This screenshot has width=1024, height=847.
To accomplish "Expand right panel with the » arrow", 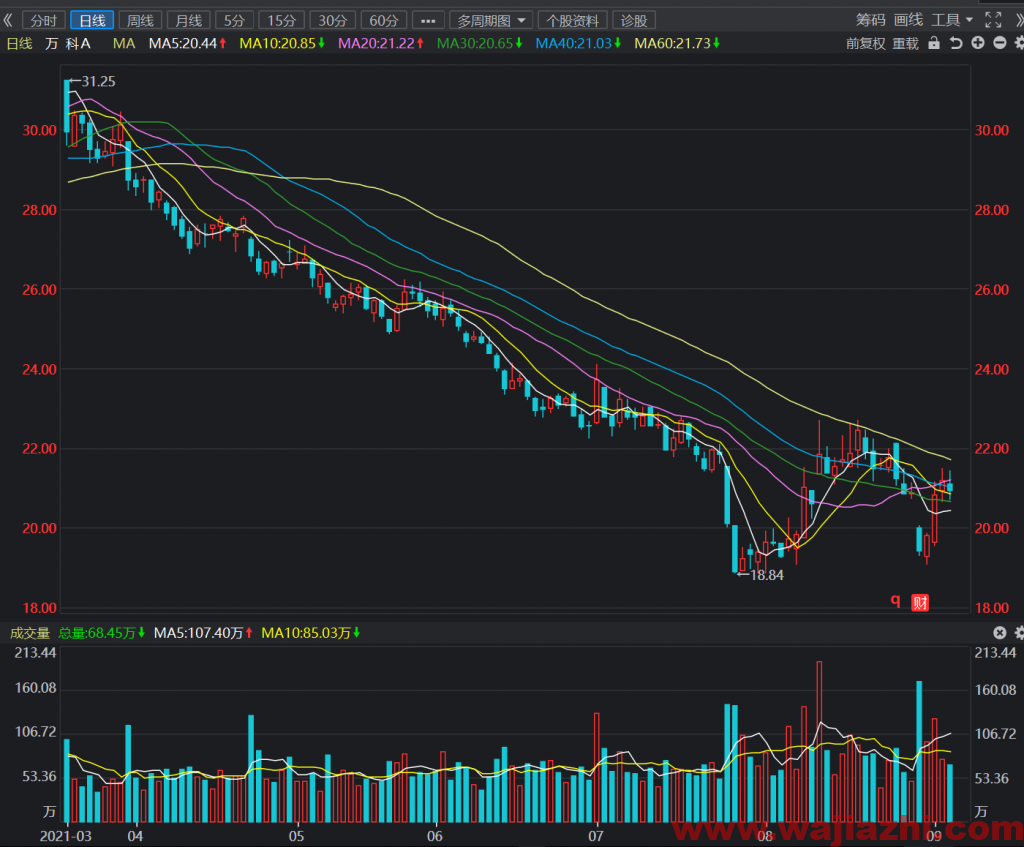I will (1018, 20).
